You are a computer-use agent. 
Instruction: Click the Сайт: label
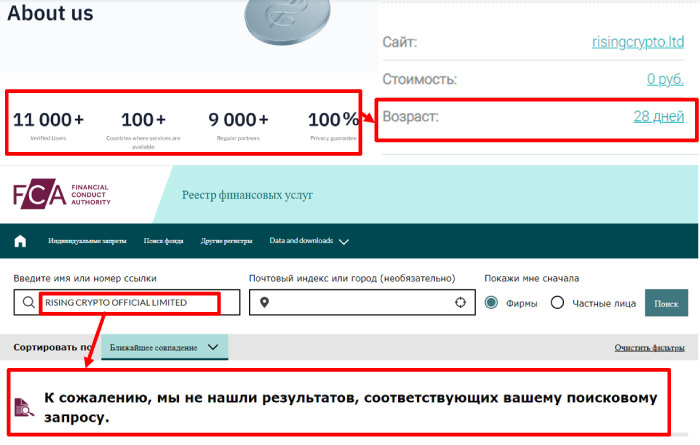(x=400, y=42)
